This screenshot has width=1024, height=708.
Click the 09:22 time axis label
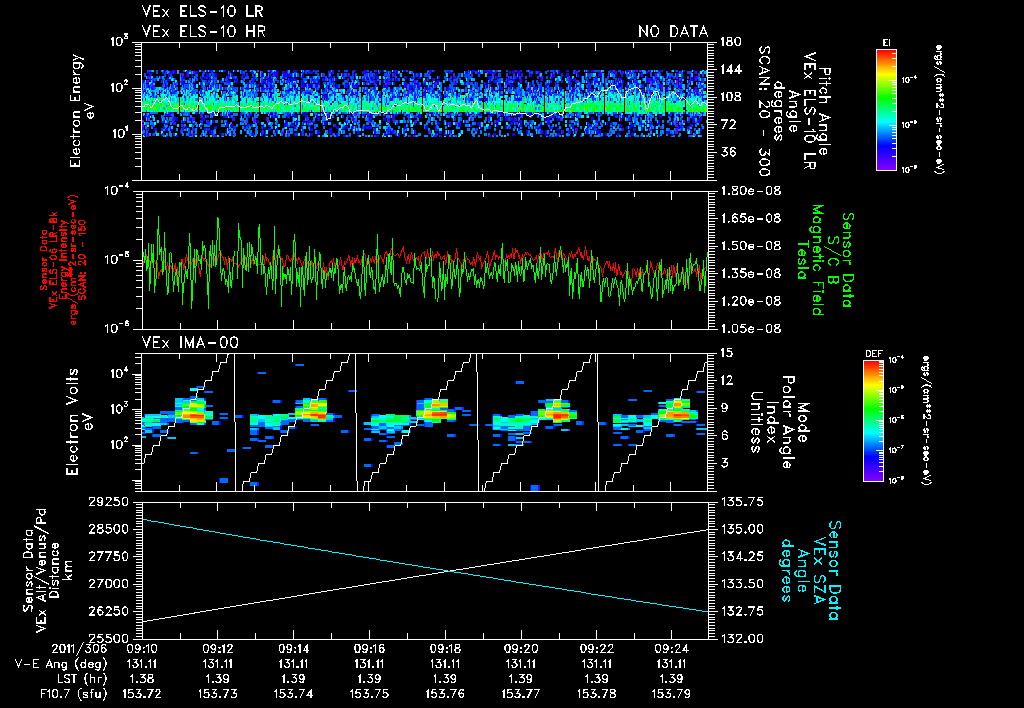pos(596,650)
